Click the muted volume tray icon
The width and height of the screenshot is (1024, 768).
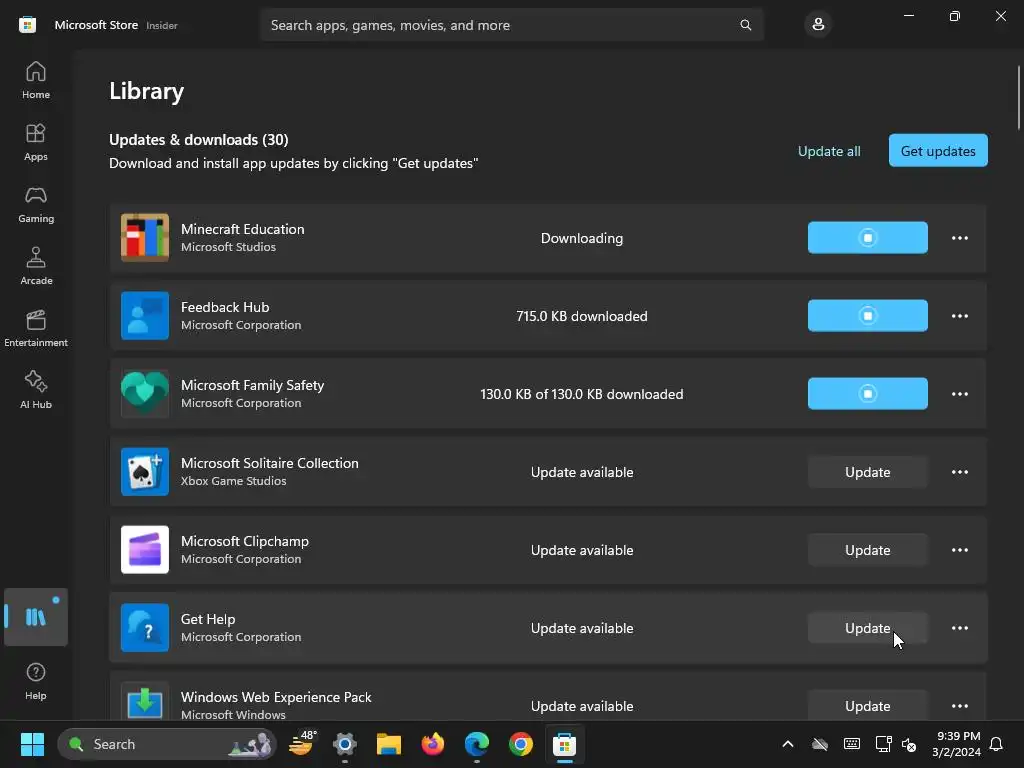(908, 744)
